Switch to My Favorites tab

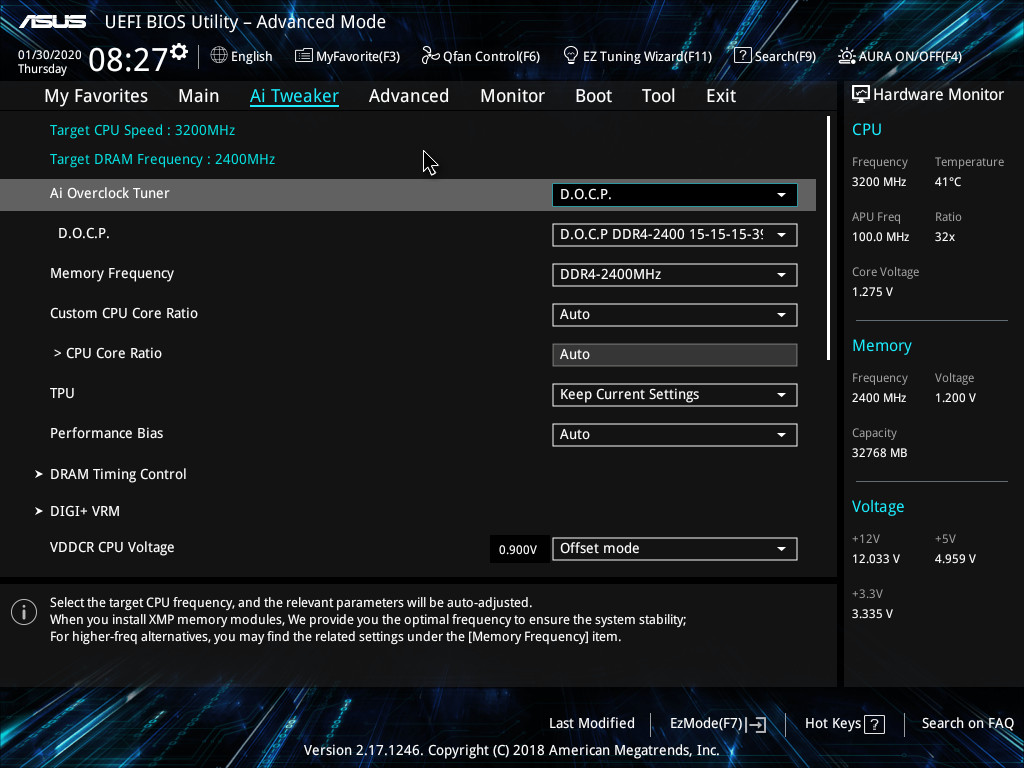tap(96, 96)
